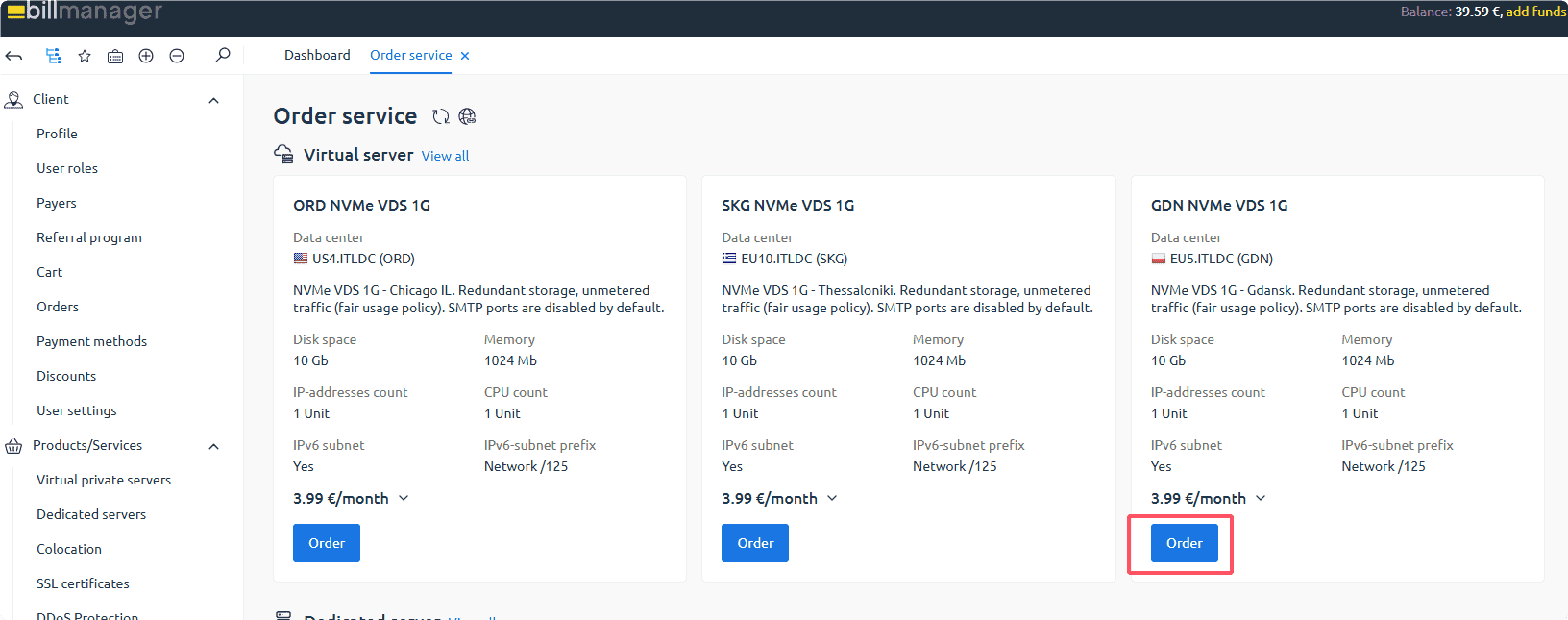The image size is (1568, 620).
Task: Click View all next to Virtual server
Action: click(x=445, y=156)
